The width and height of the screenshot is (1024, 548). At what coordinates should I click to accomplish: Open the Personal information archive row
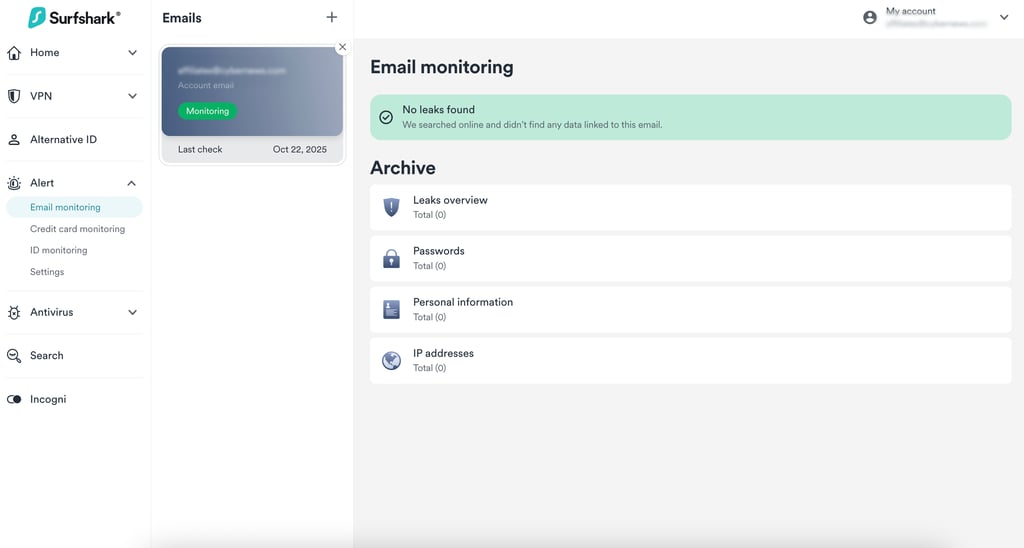pos(690,310)
